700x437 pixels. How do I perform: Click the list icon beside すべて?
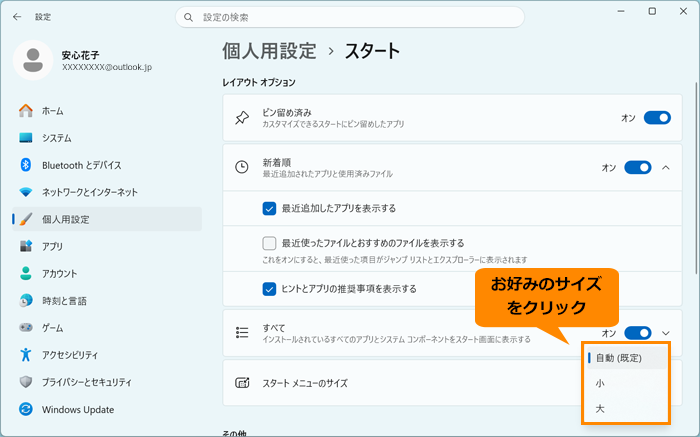242,333
